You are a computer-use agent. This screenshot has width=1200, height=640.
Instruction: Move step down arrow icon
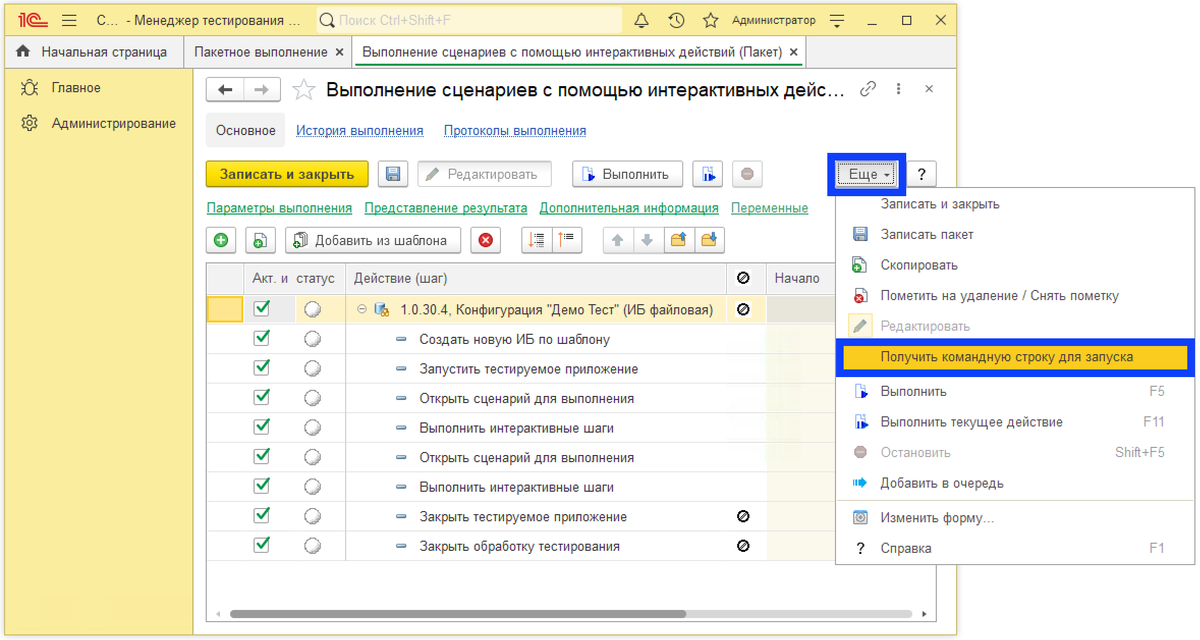pyautogui.click(x=647, y=240)
